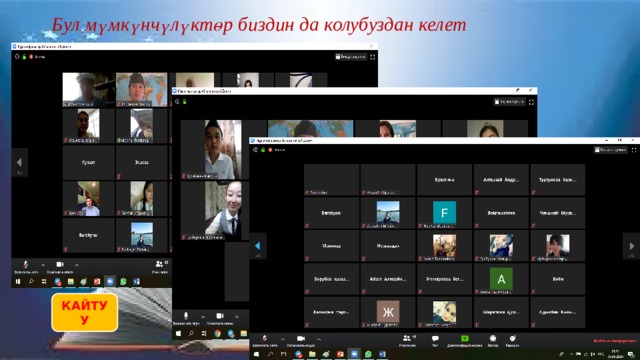Click fullscreen icon in middle Zoom window
The width and height of the screenshot is (640, 360).
pyautogui.click(x=531, y=102)
